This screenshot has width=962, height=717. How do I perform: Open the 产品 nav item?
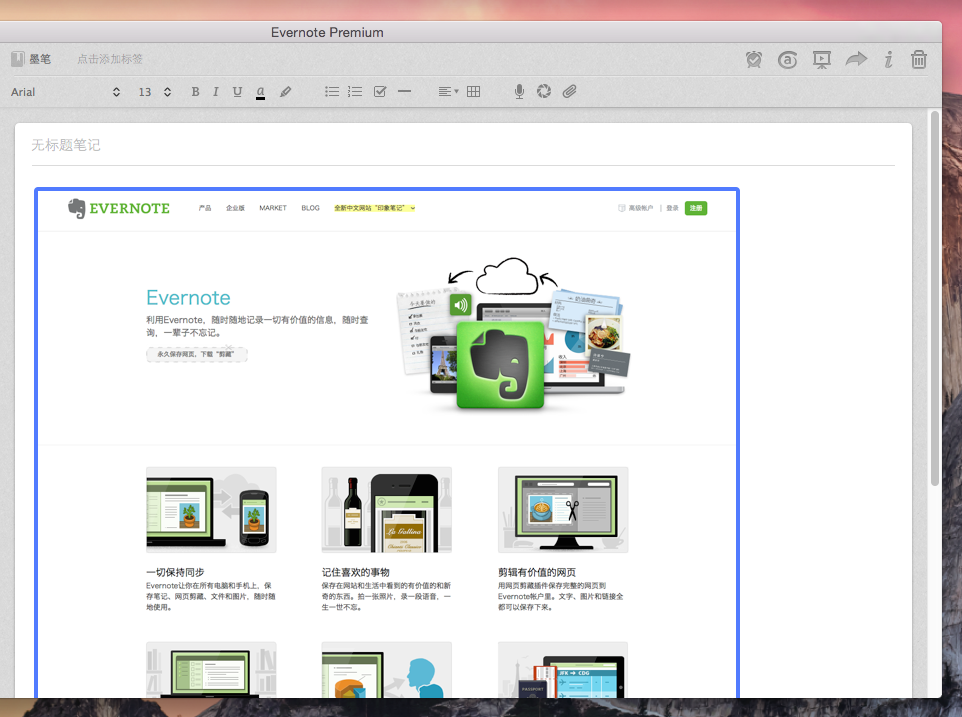coord(205,208)
